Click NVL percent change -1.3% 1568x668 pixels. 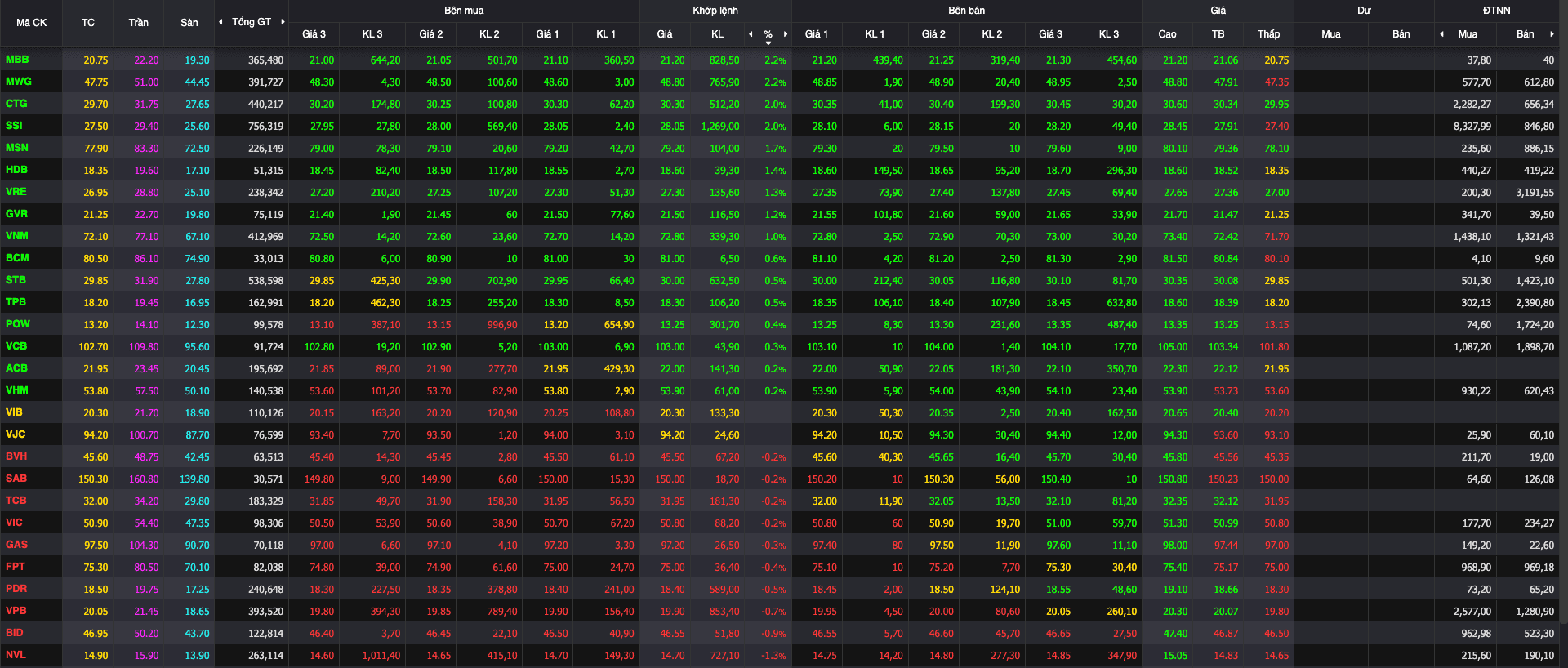(x=773, y=656)
